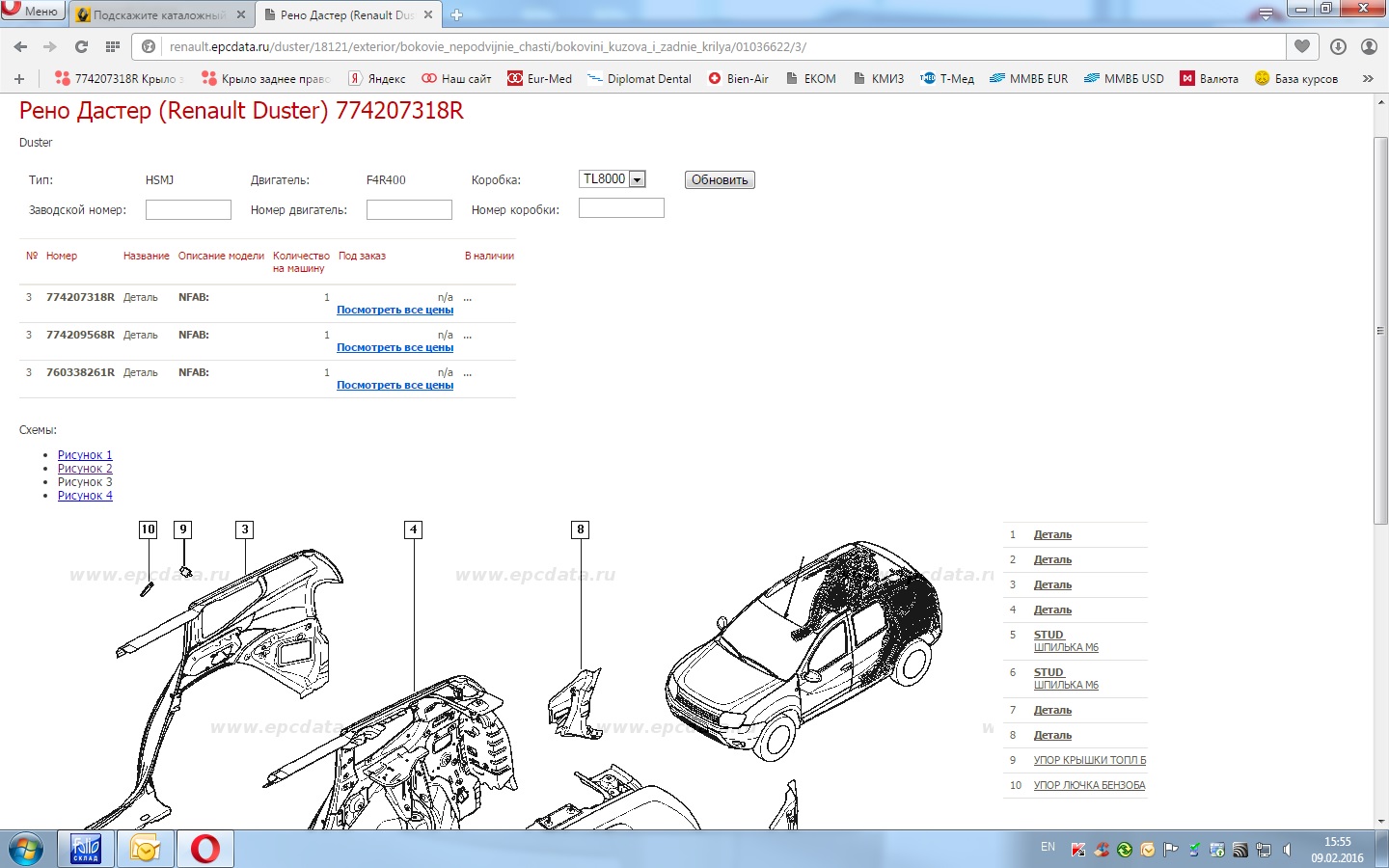Open CCleaner tray icon

pyautogui.click(x=1102, y=850)
